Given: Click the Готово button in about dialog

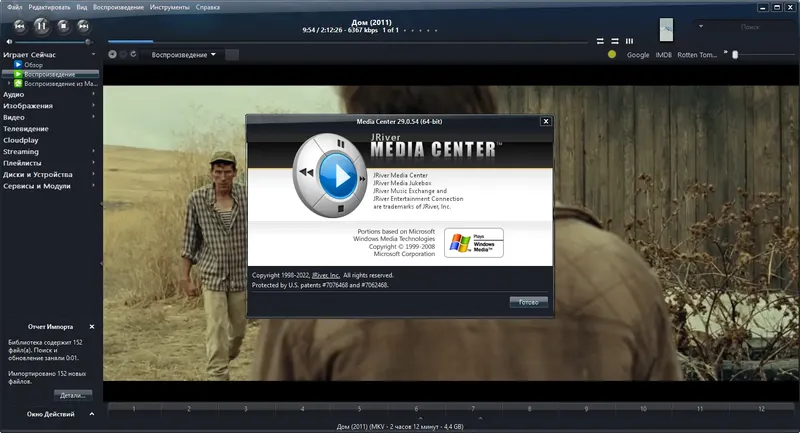Looking at the screenshot, I should tap(529, 302).
